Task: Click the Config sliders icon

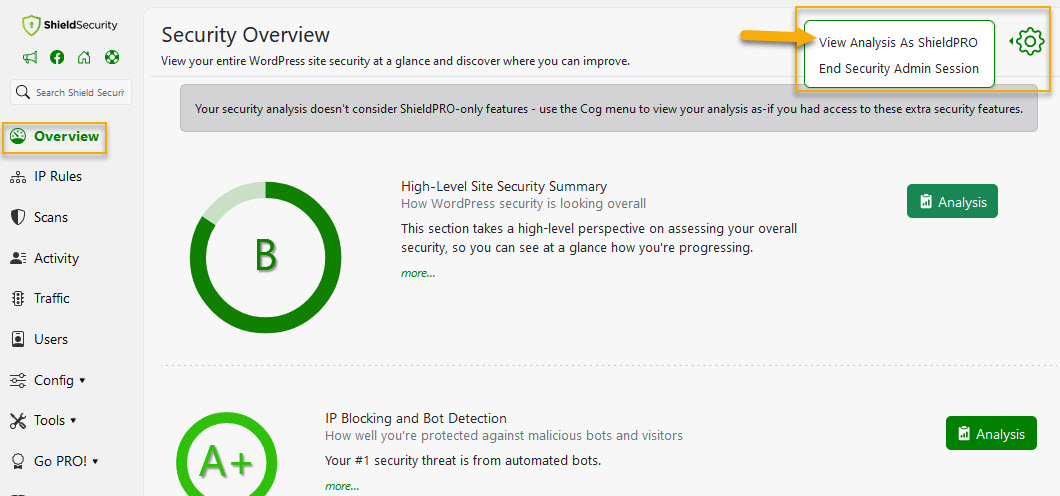Action: tap(18, 380)
